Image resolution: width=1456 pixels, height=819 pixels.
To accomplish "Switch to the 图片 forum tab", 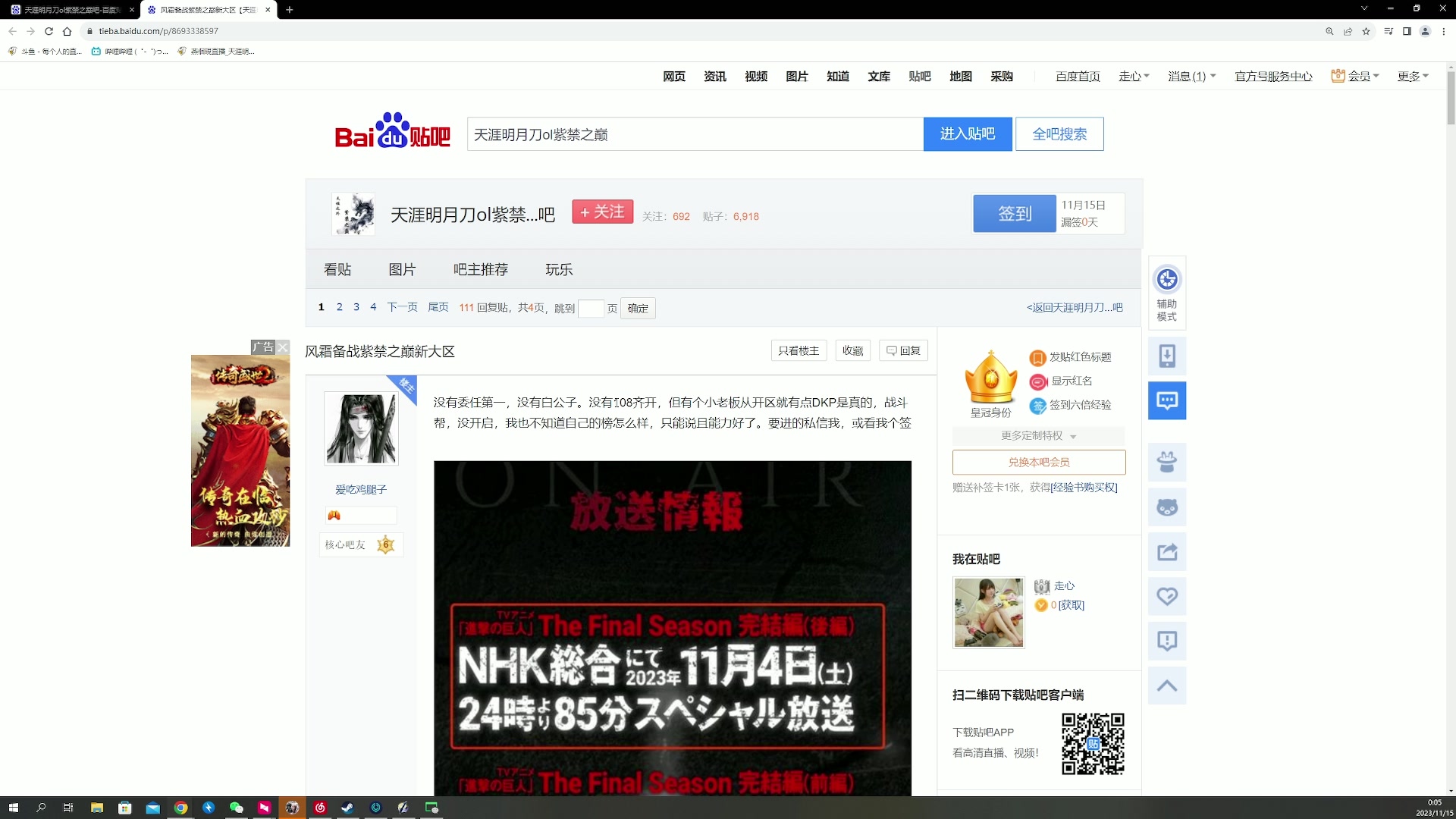I will pyautogui.click(x=402, y=269).
